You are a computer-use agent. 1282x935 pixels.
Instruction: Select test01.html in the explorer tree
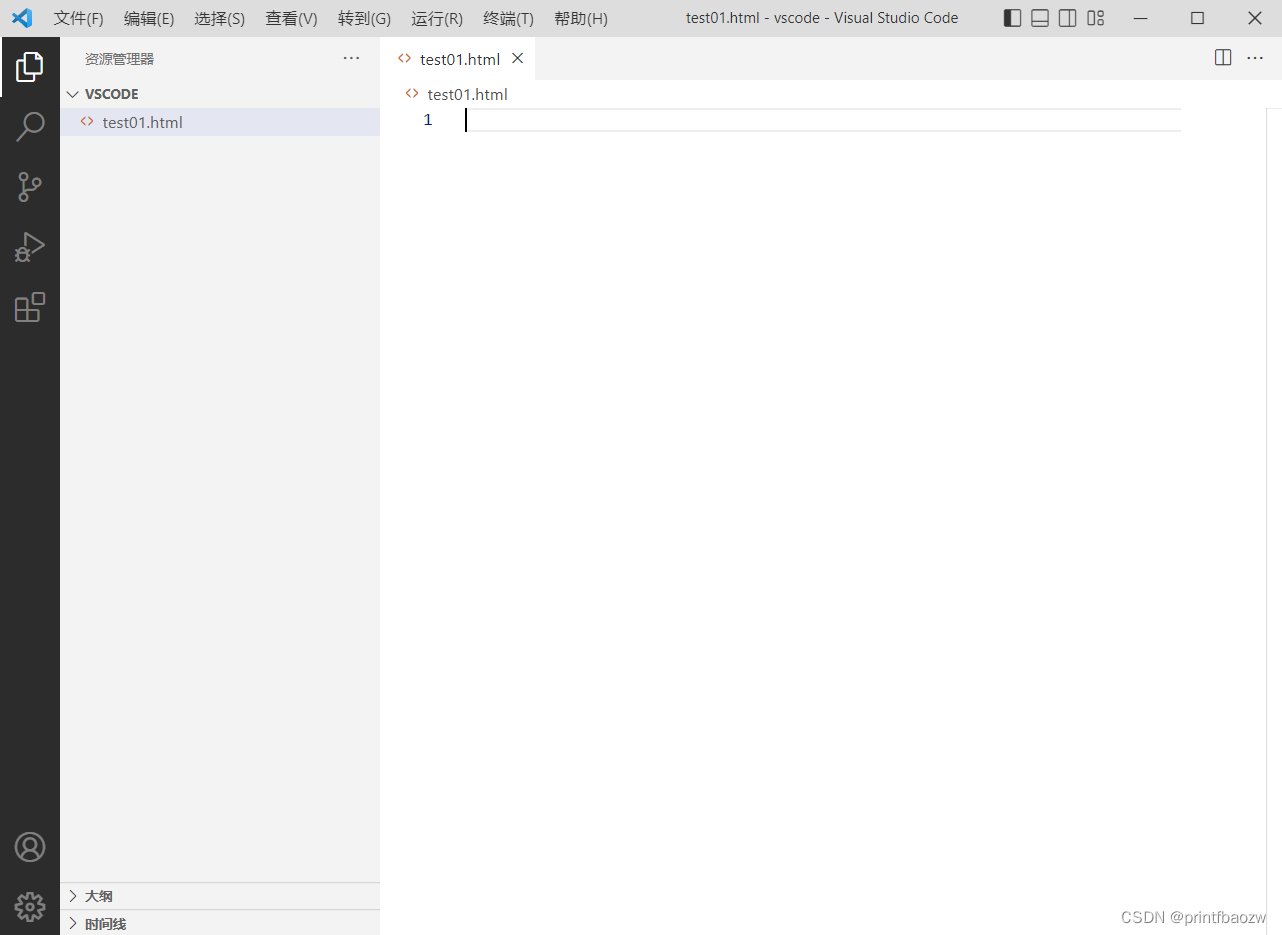[220, 122]
